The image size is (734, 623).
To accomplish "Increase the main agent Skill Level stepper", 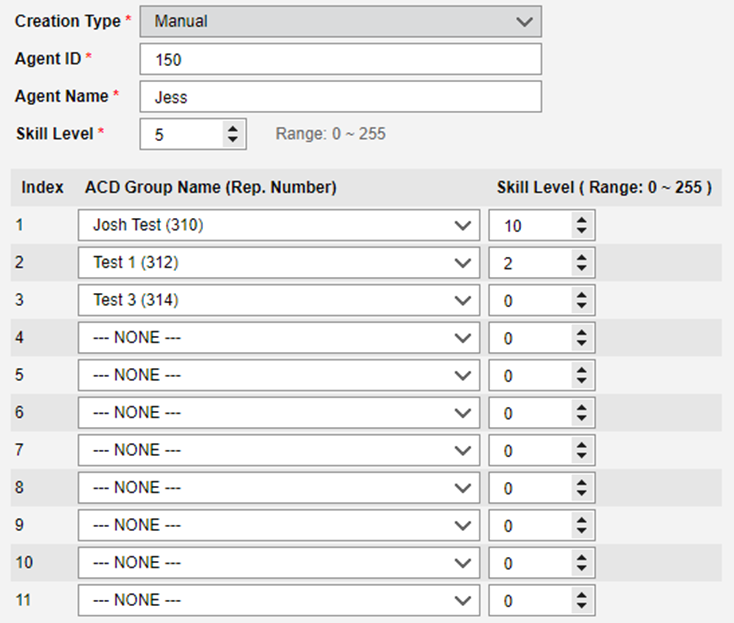I will click(233, 128).
